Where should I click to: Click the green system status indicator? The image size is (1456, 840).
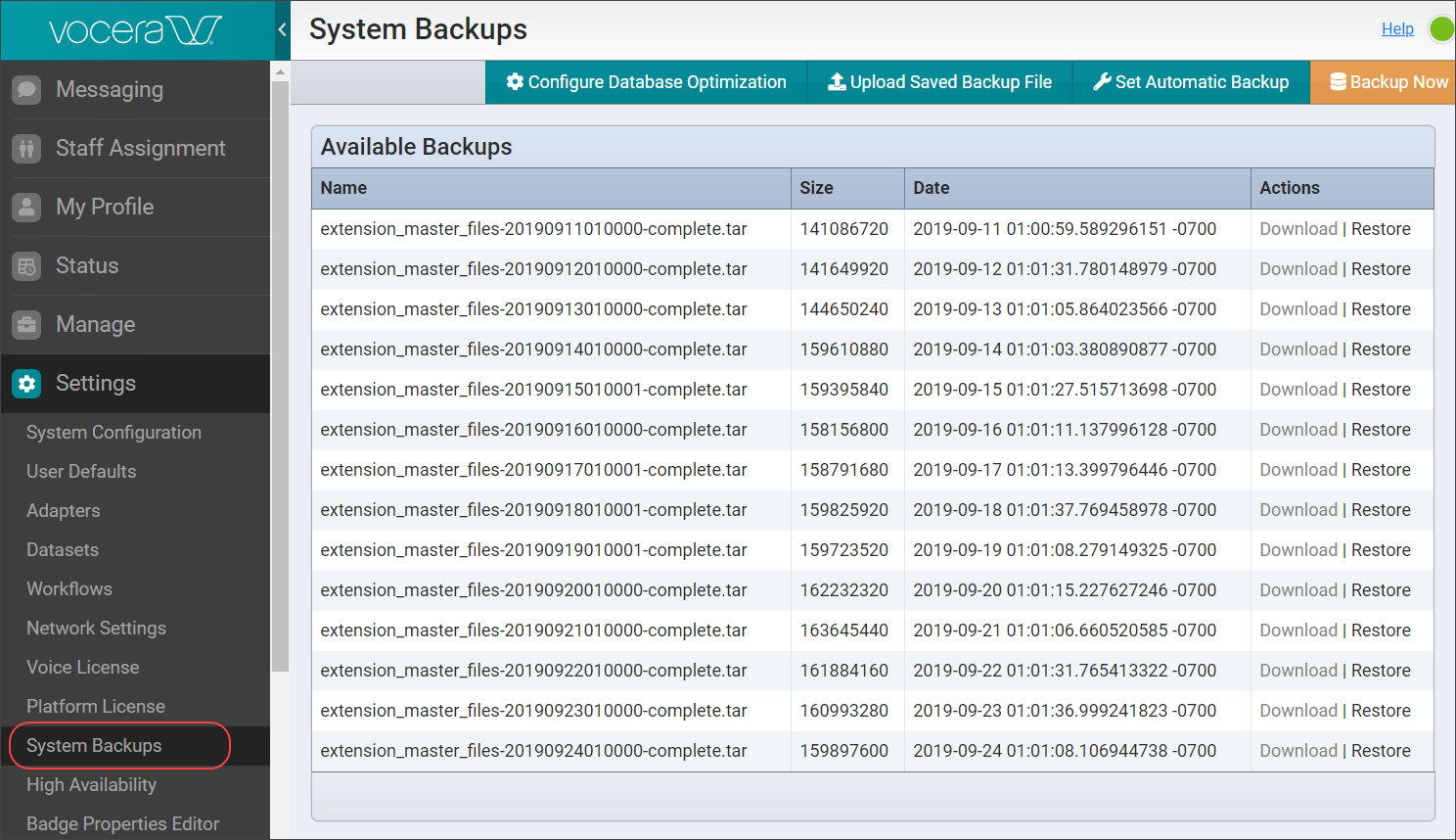(1441, 29)
